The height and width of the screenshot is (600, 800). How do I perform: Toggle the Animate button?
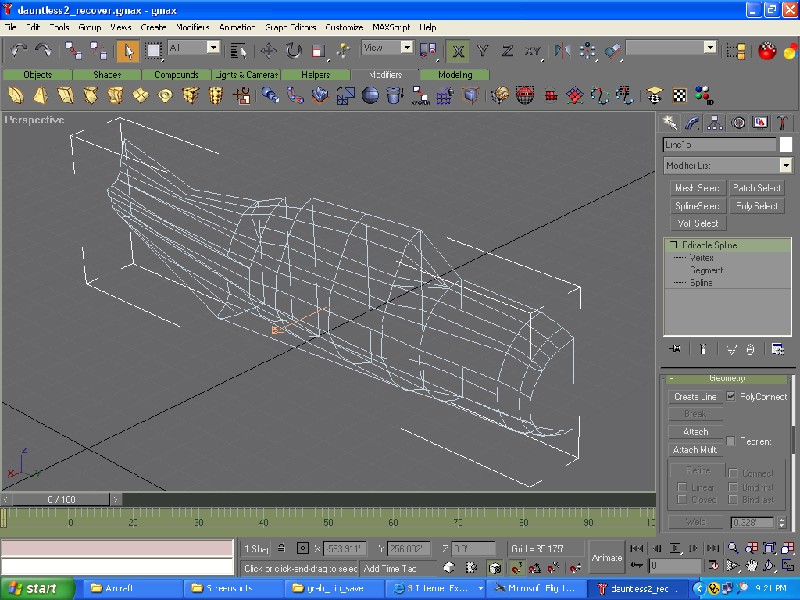click(x=606, y=557)
